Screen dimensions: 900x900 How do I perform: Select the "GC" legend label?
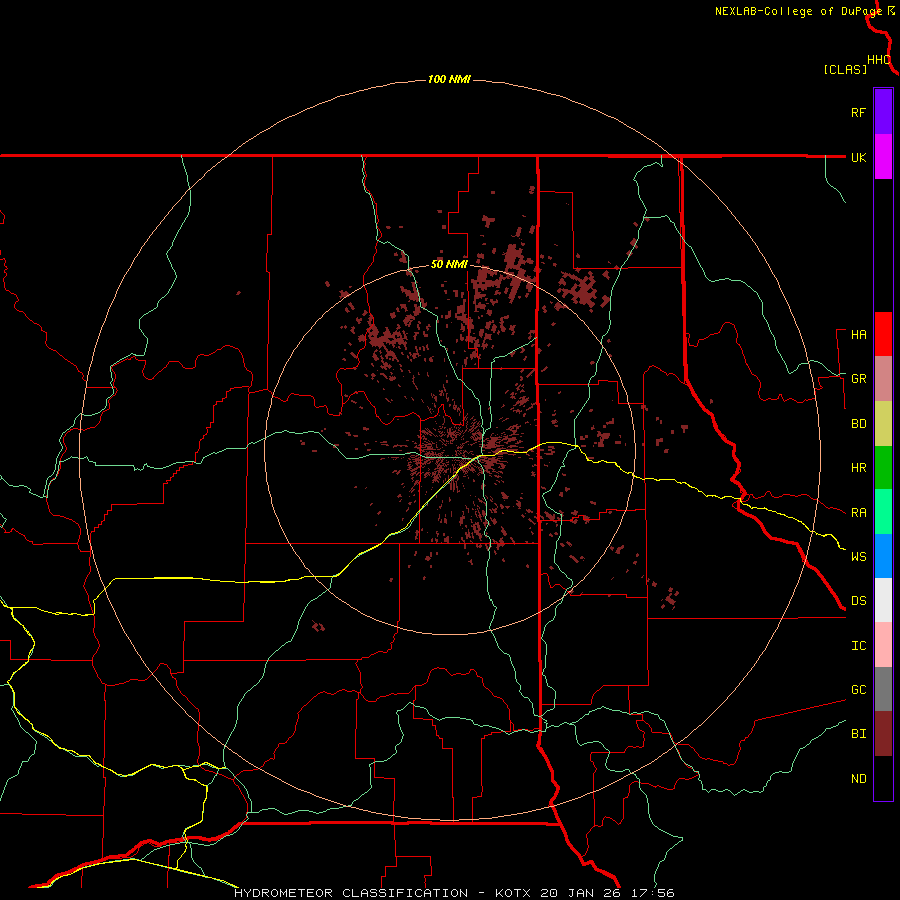click(x=858, y=690)
